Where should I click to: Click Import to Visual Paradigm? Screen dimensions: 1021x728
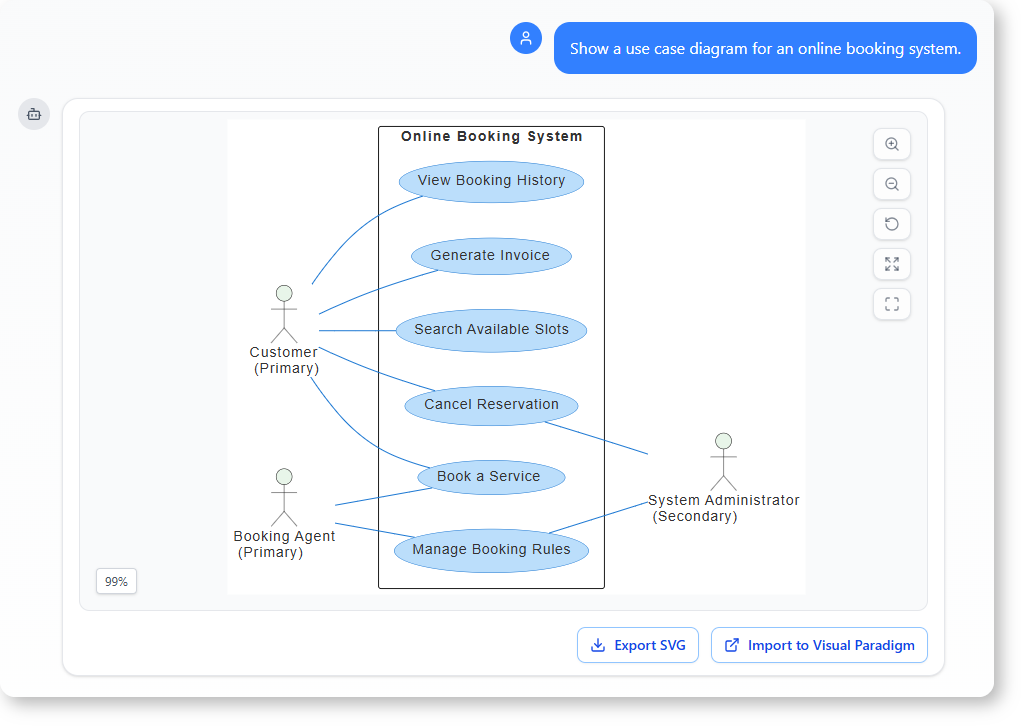point(818,645)
